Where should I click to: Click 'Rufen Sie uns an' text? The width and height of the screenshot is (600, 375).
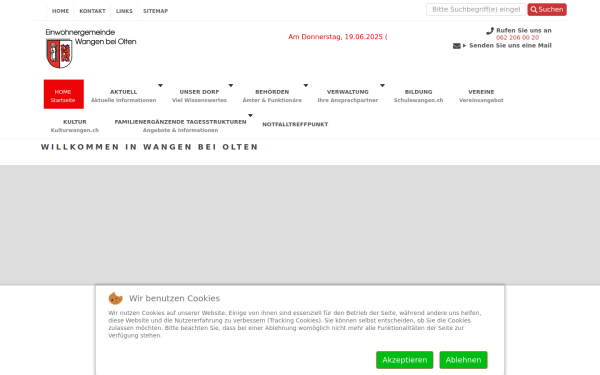click(x=524, y=31)
